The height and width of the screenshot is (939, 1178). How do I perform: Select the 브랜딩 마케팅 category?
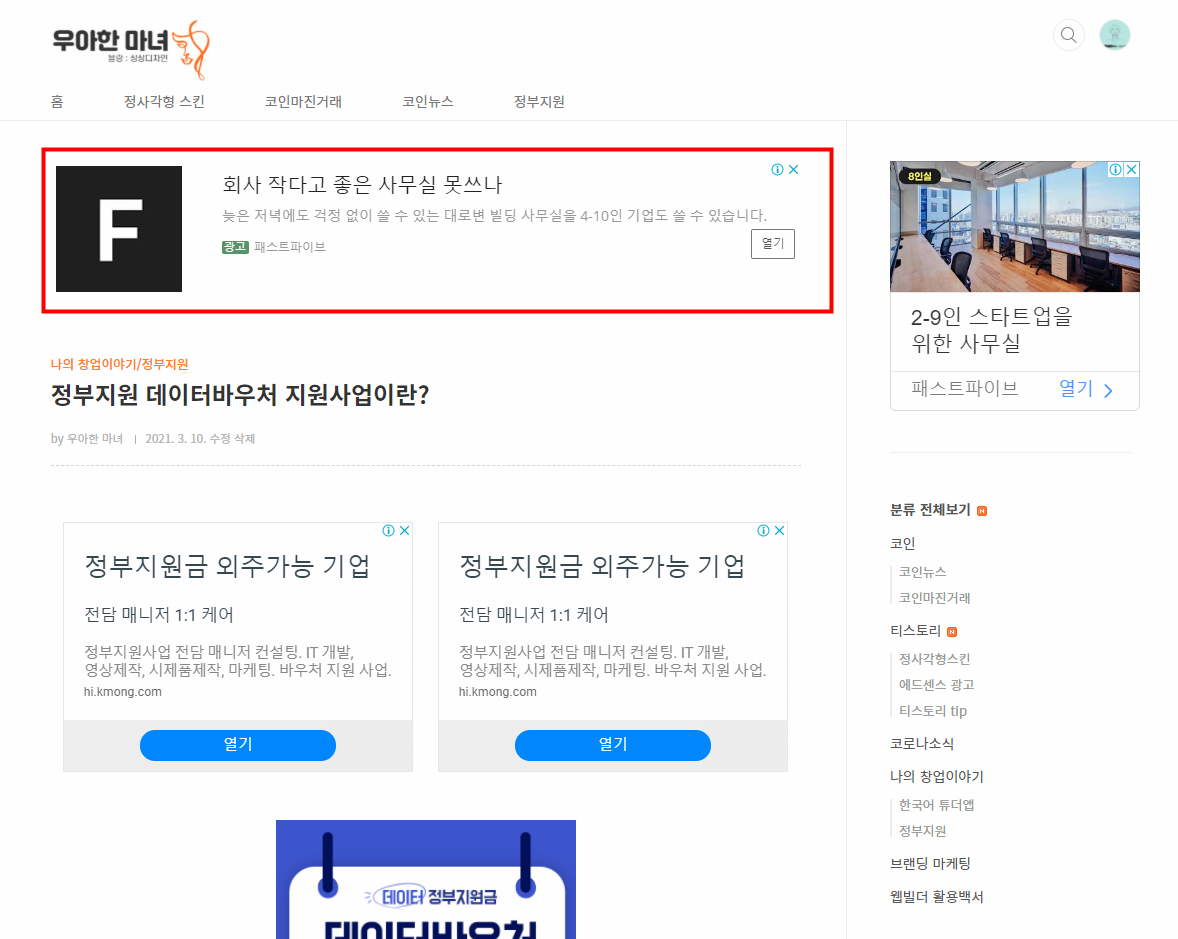(930, 864)
